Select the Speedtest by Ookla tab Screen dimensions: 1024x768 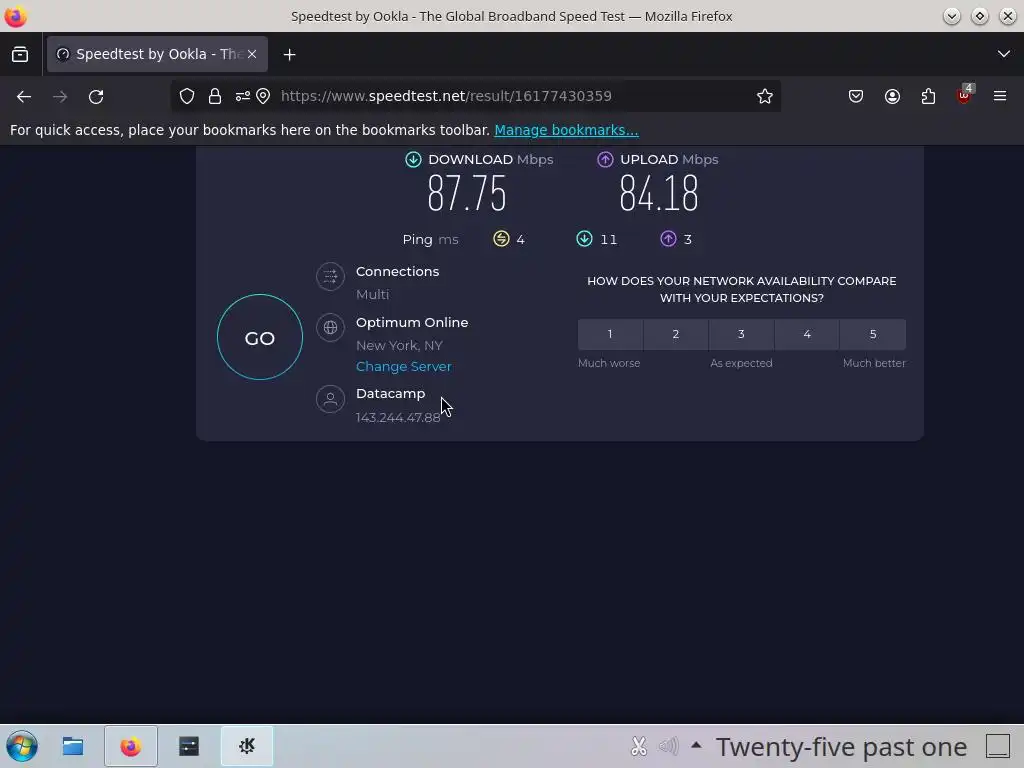tap(157, 54)
